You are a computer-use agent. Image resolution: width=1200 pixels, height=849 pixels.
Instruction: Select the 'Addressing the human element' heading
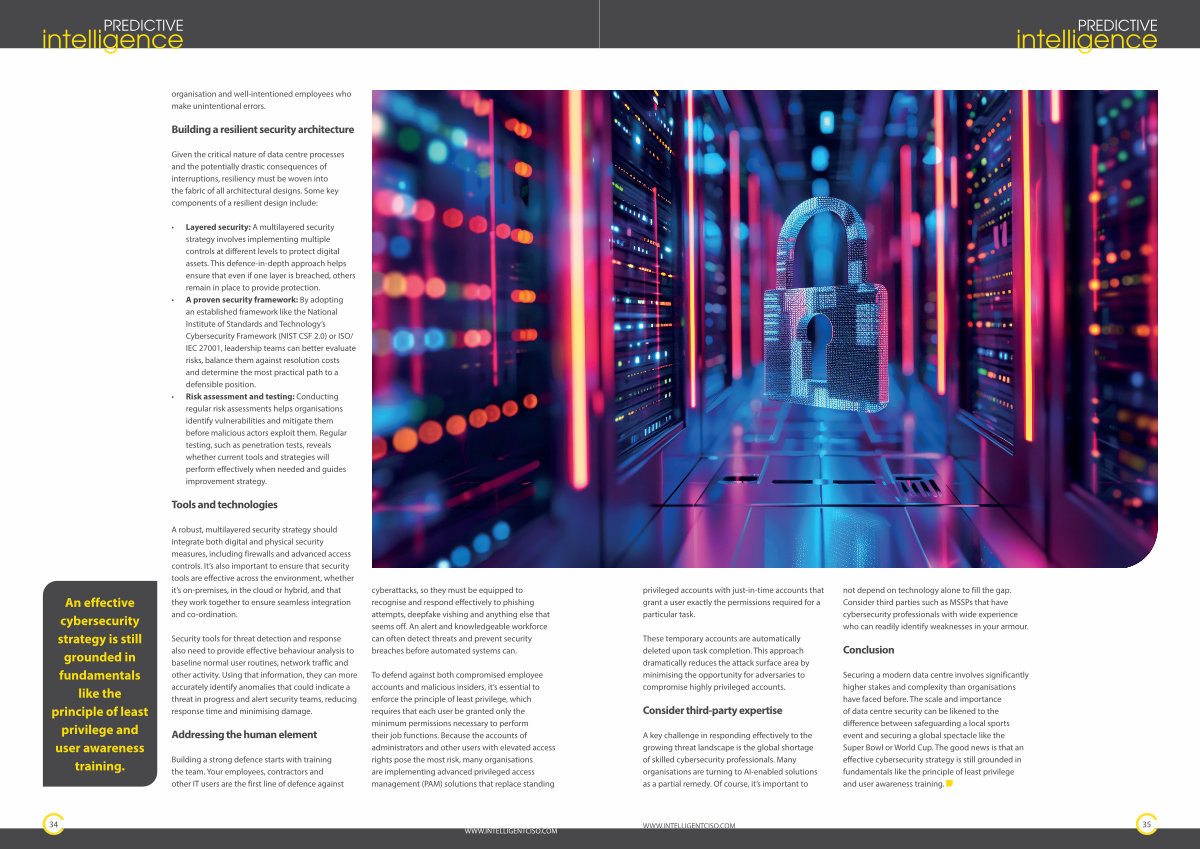(x=244, y=734)
